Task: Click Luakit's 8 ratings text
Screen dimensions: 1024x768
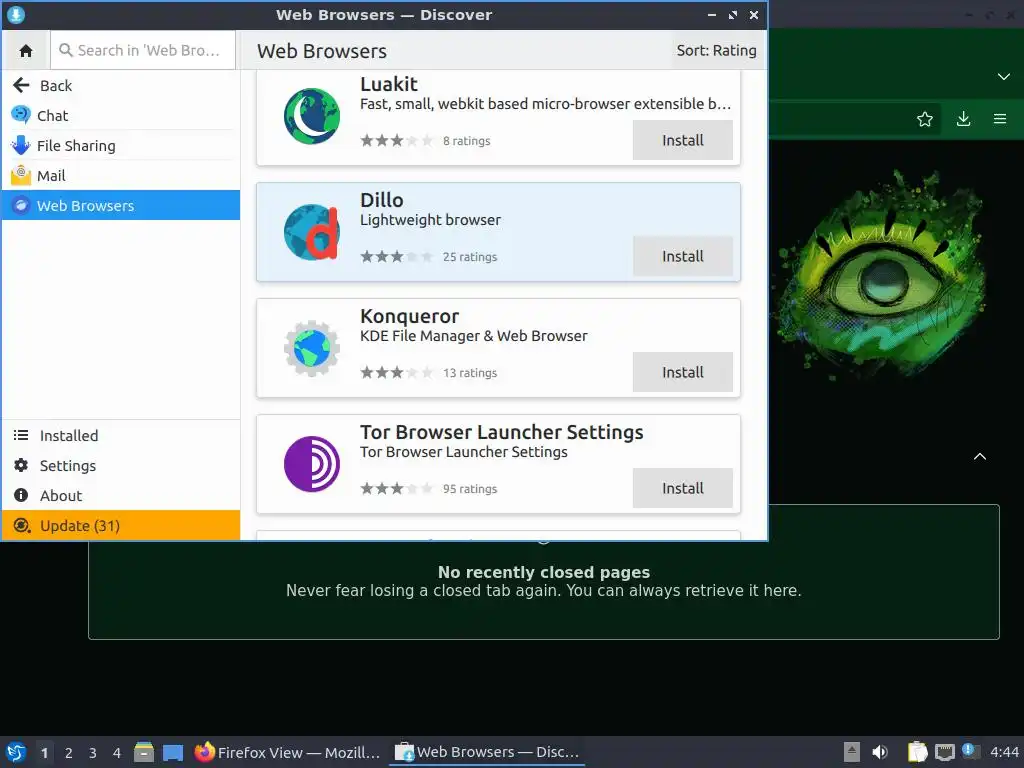Action: pyautogui.click(x=466, y=140)
